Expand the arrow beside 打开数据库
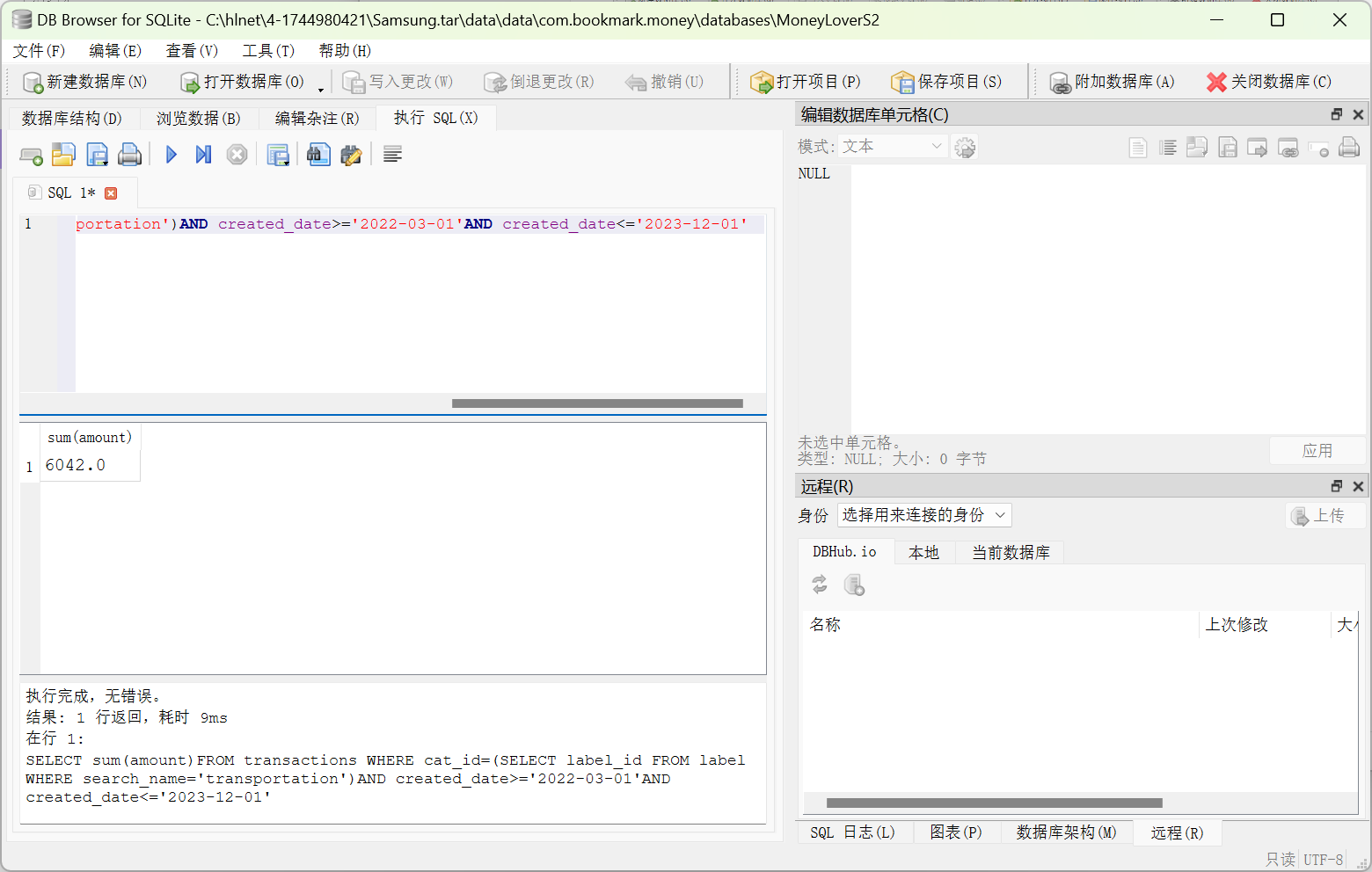The height and width of the screenshot is (872, 1372). [x=321, y=89]
